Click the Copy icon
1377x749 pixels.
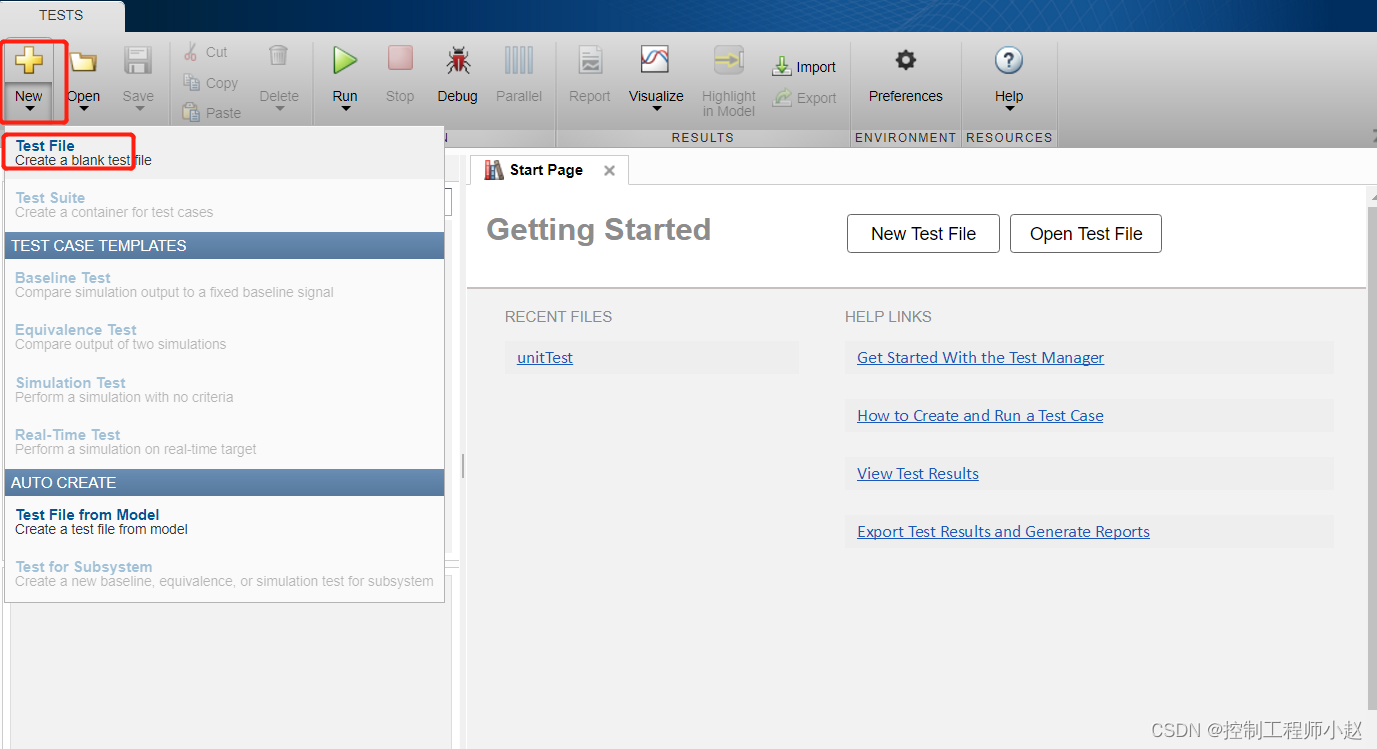pyautogui.click(x=191, y=83)
